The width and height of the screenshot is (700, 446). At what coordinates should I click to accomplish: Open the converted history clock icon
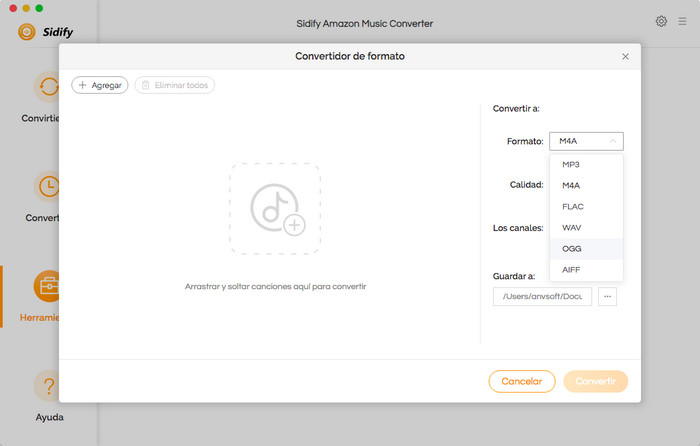pyautogui.click(x=46, y=186)
